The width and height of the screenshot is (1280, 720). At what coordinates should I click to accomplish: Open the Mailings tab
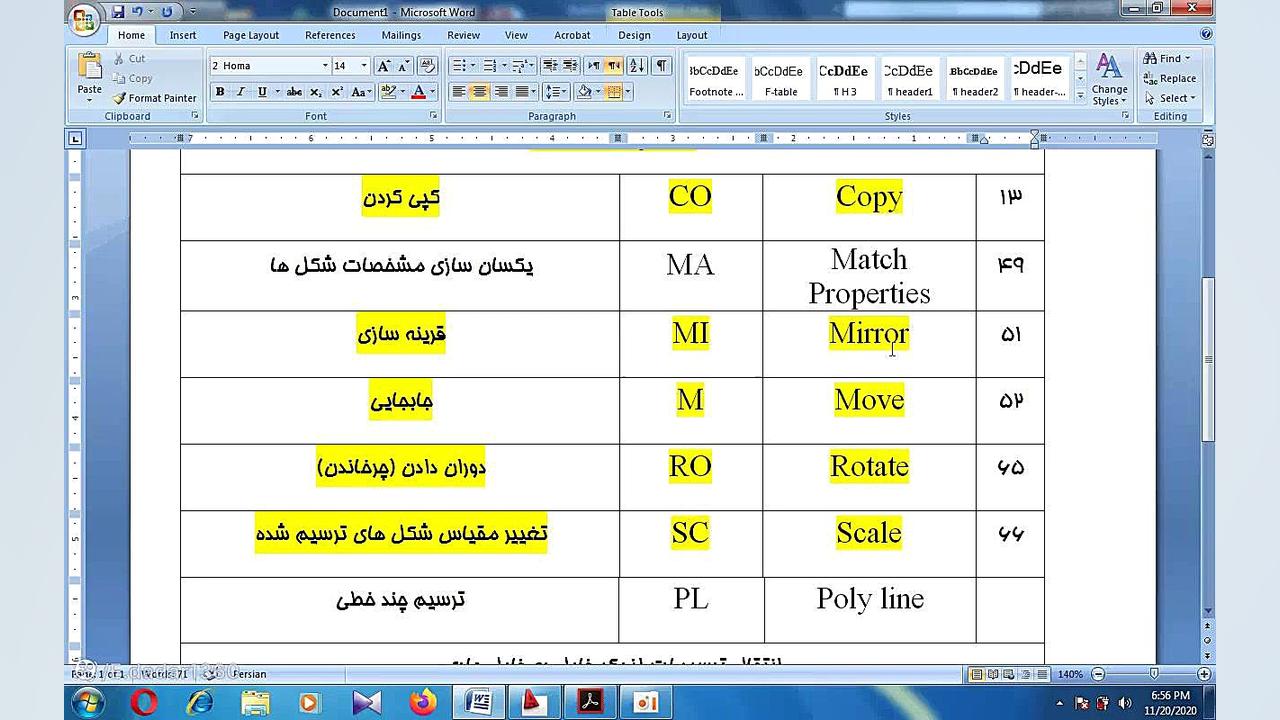point(401,35)
